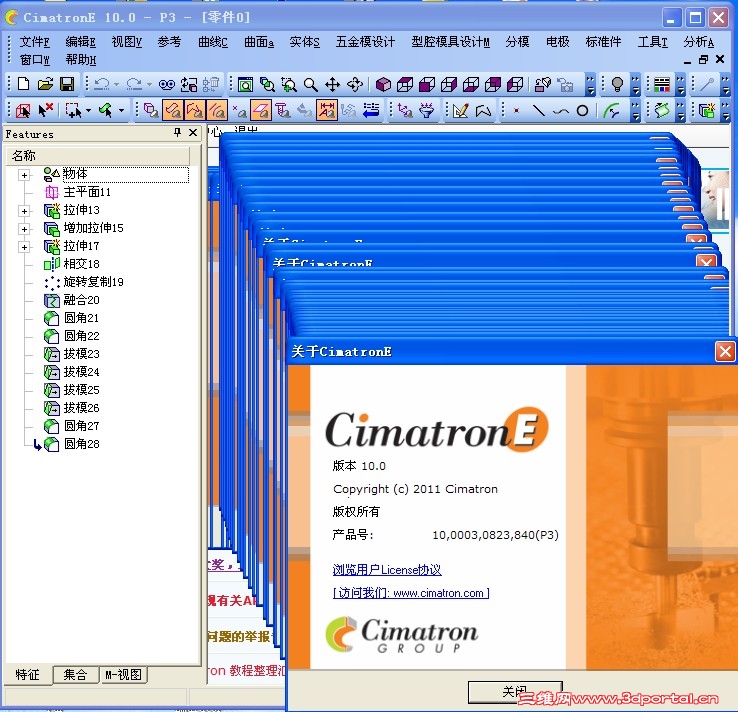Expand the 物体 tree node
Viewport: 738px width, 712px height.
click(24, 175)
